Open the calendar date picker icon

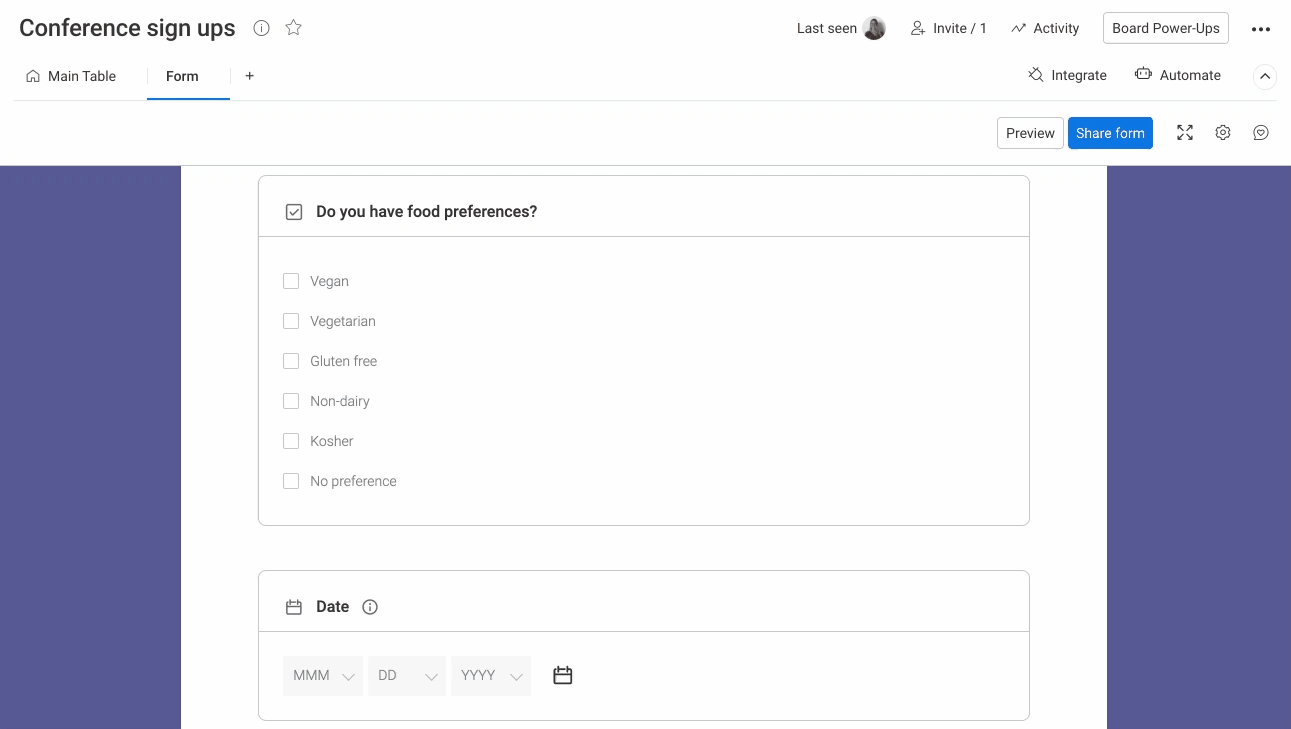pyautogui.click(x=563, y=676)
